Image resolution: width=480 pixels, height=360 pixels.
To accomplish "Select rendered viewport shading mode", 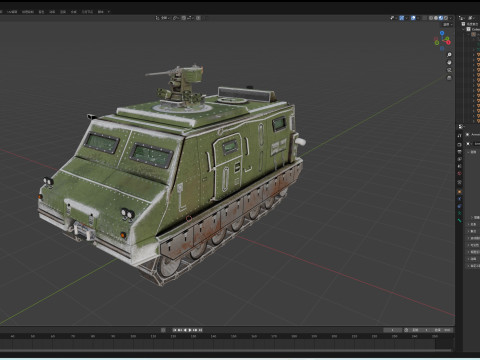I will [x=446, y=18].
